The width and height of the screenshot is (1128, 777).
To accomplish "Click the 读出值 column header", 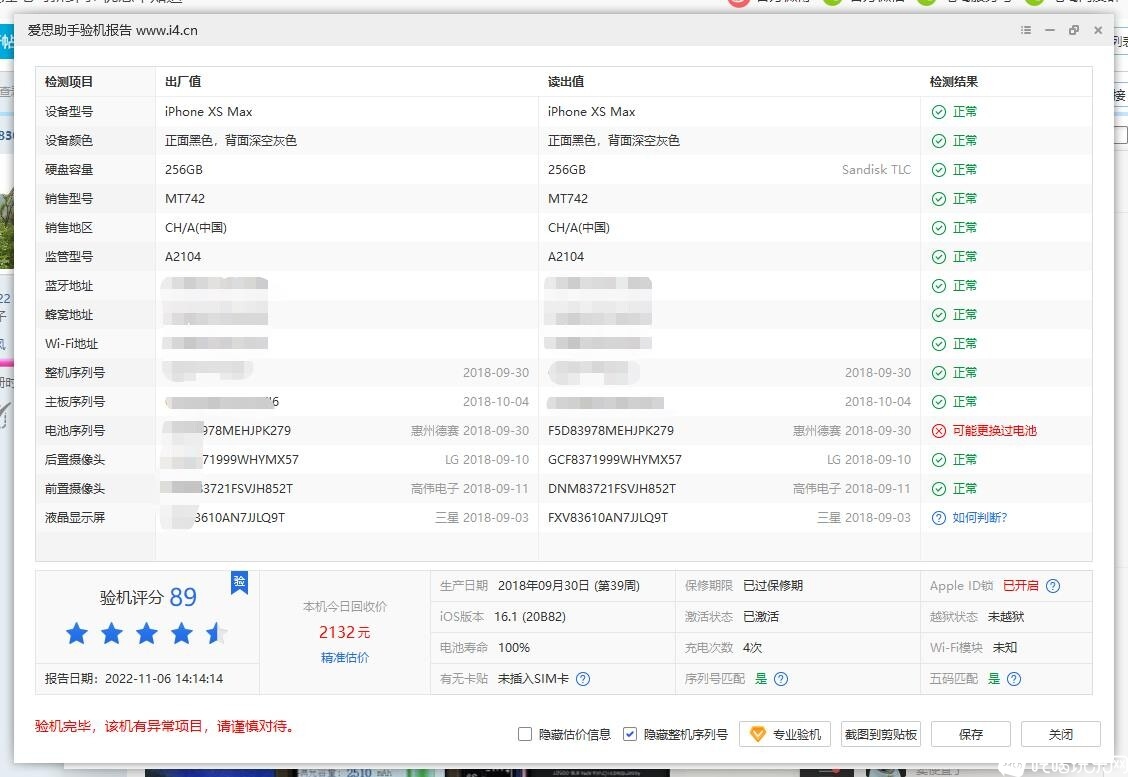I will [x=566, y=82].
